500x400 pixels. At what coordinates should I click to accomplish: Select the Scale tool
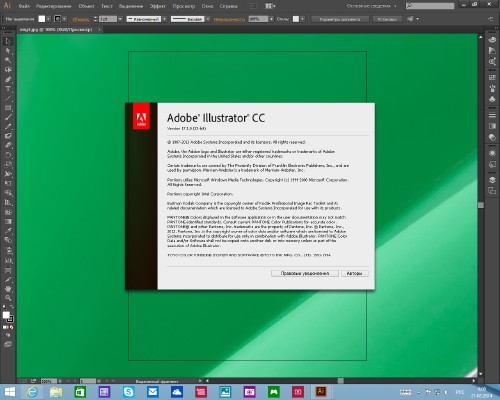[x=8, y=164]
